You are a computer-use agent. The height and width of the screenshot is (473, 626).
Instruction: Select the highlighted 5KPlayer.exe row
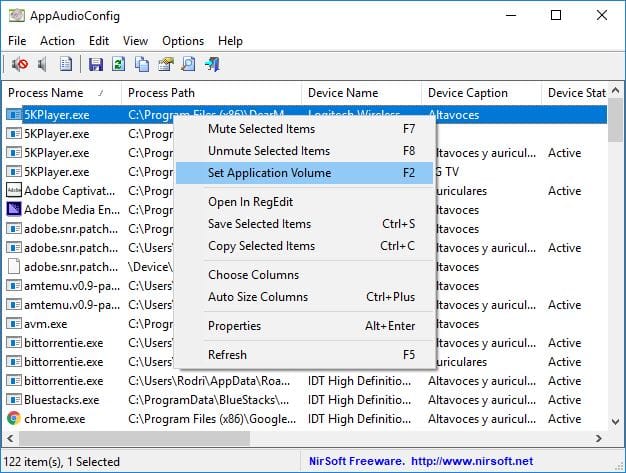click(x=306, y=115)
